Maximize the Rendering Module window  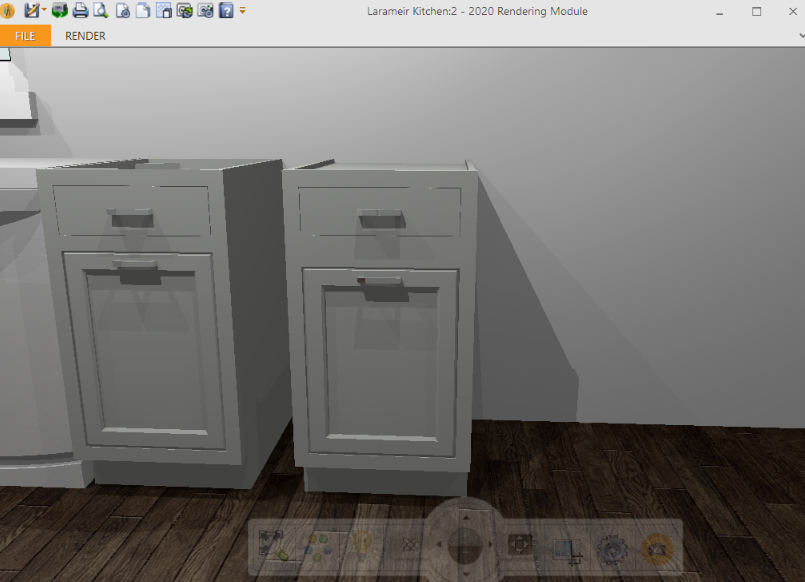click(x=756, y=11)
